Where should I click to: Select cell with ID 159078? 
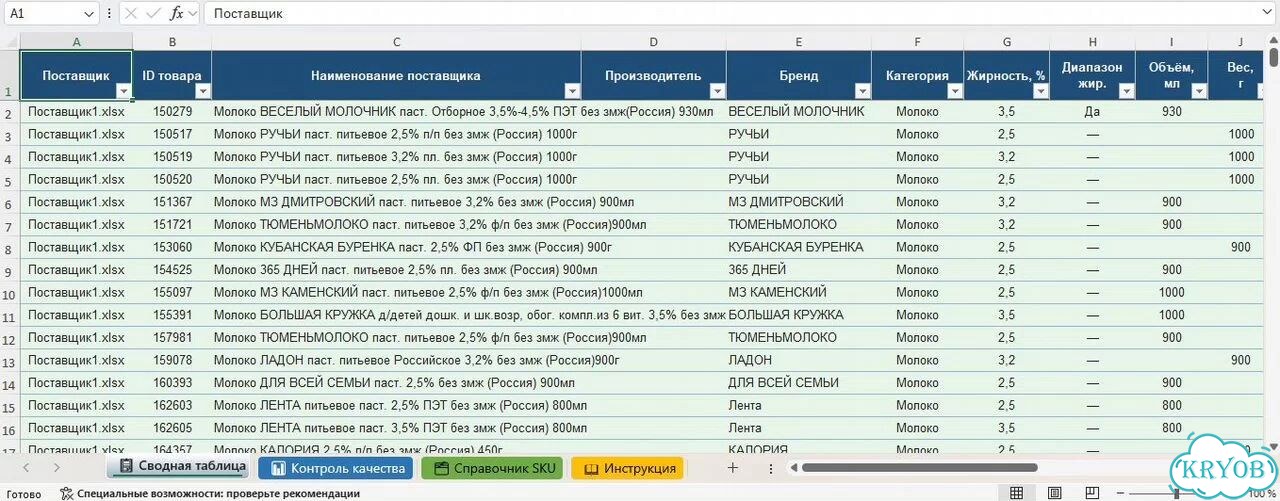[172, 360]
